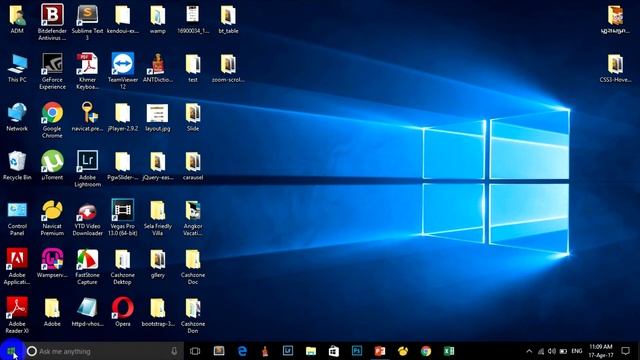This screenshot has height=360, width=640.
Task: Show hidden system tray icons
Action: pos(529,351)
